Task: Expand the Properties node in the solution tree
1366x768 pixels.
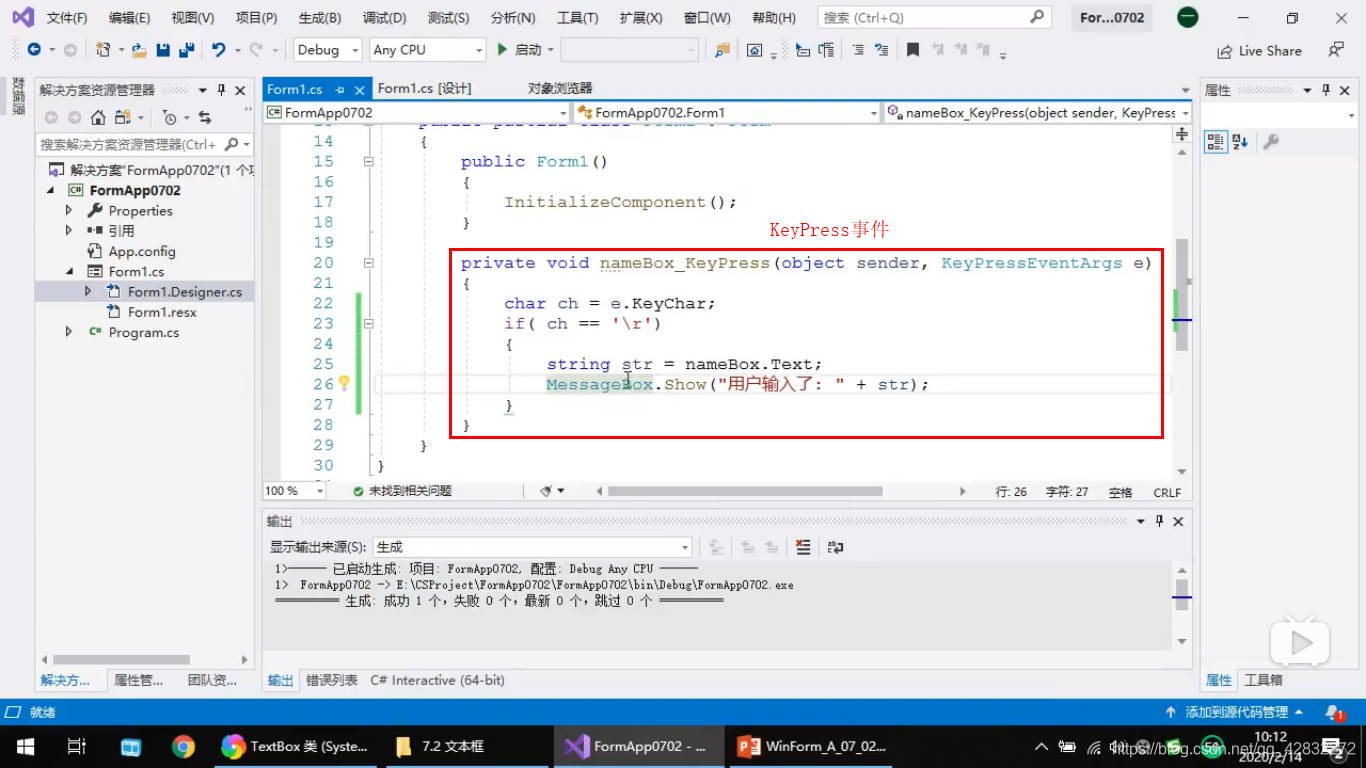Action: (x=69, y=211)
